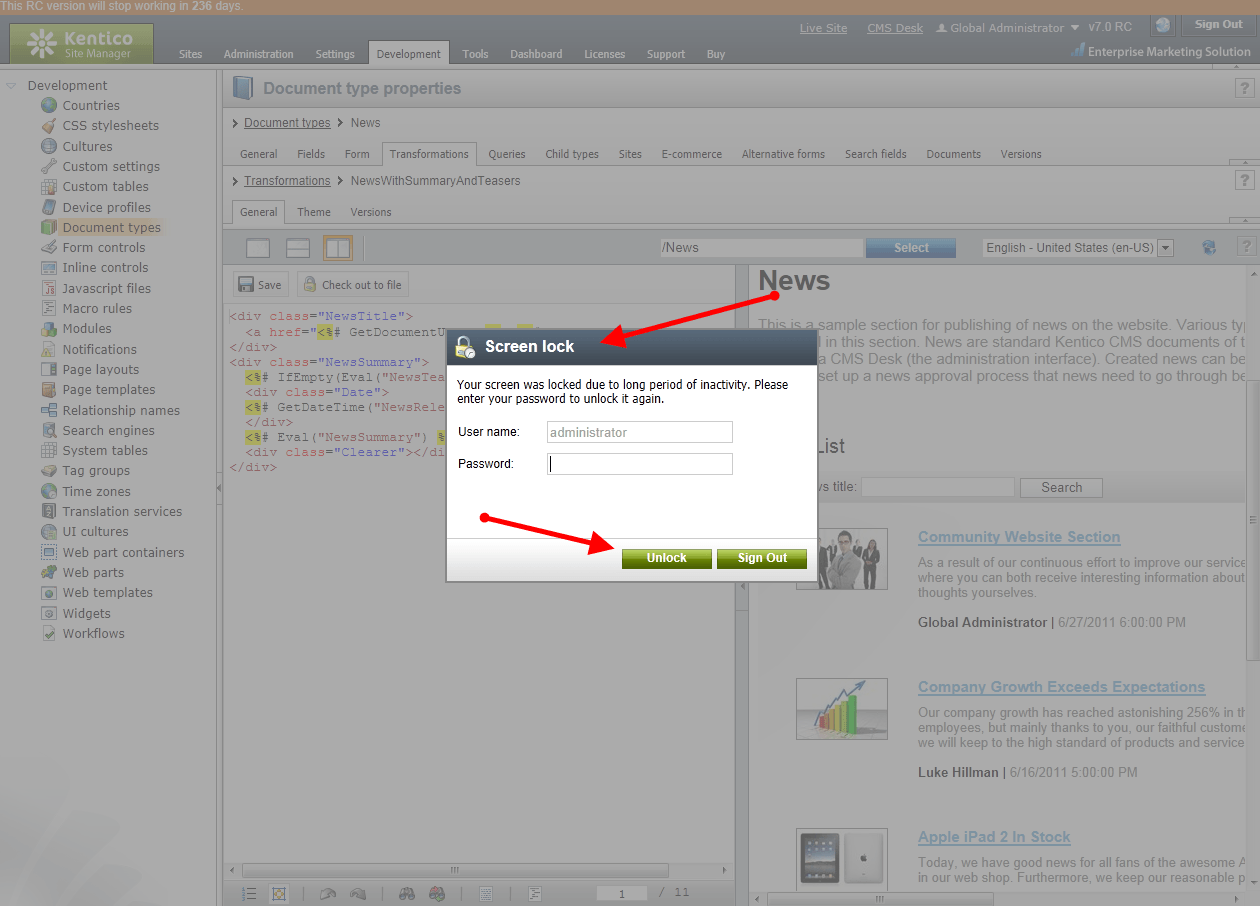Click the /News path input field

tap(760, 248)
